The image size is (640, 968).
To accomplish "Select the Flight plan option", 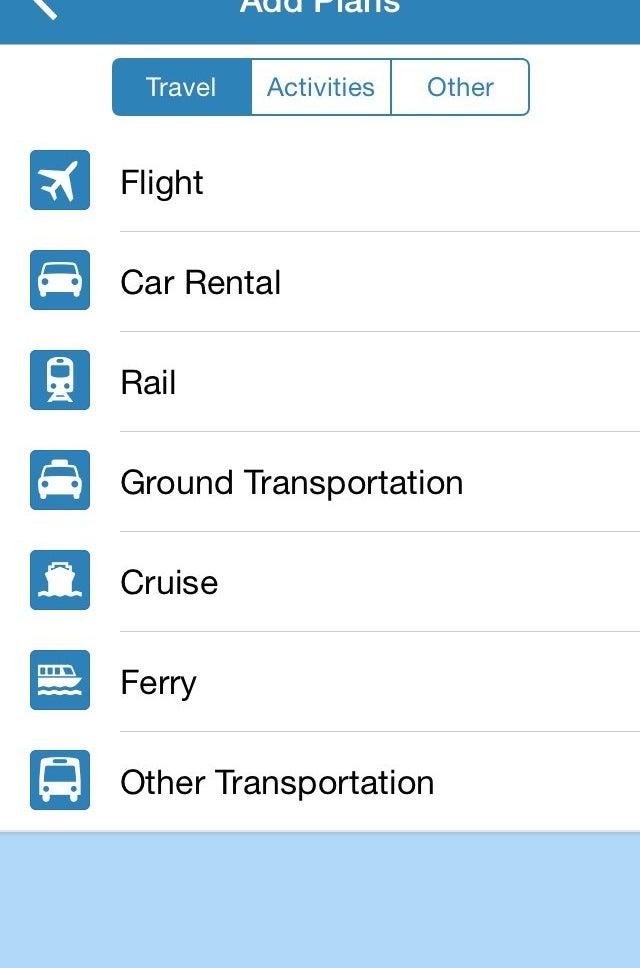I will coord(162,182).
